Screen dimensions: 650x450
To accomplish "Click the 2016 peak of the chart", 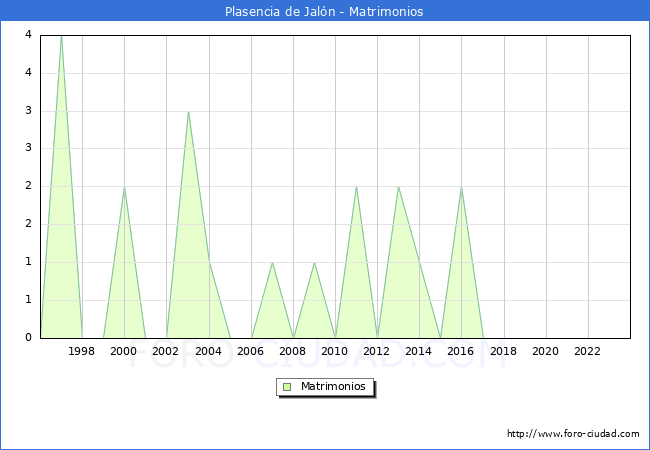I will [461, 187].
